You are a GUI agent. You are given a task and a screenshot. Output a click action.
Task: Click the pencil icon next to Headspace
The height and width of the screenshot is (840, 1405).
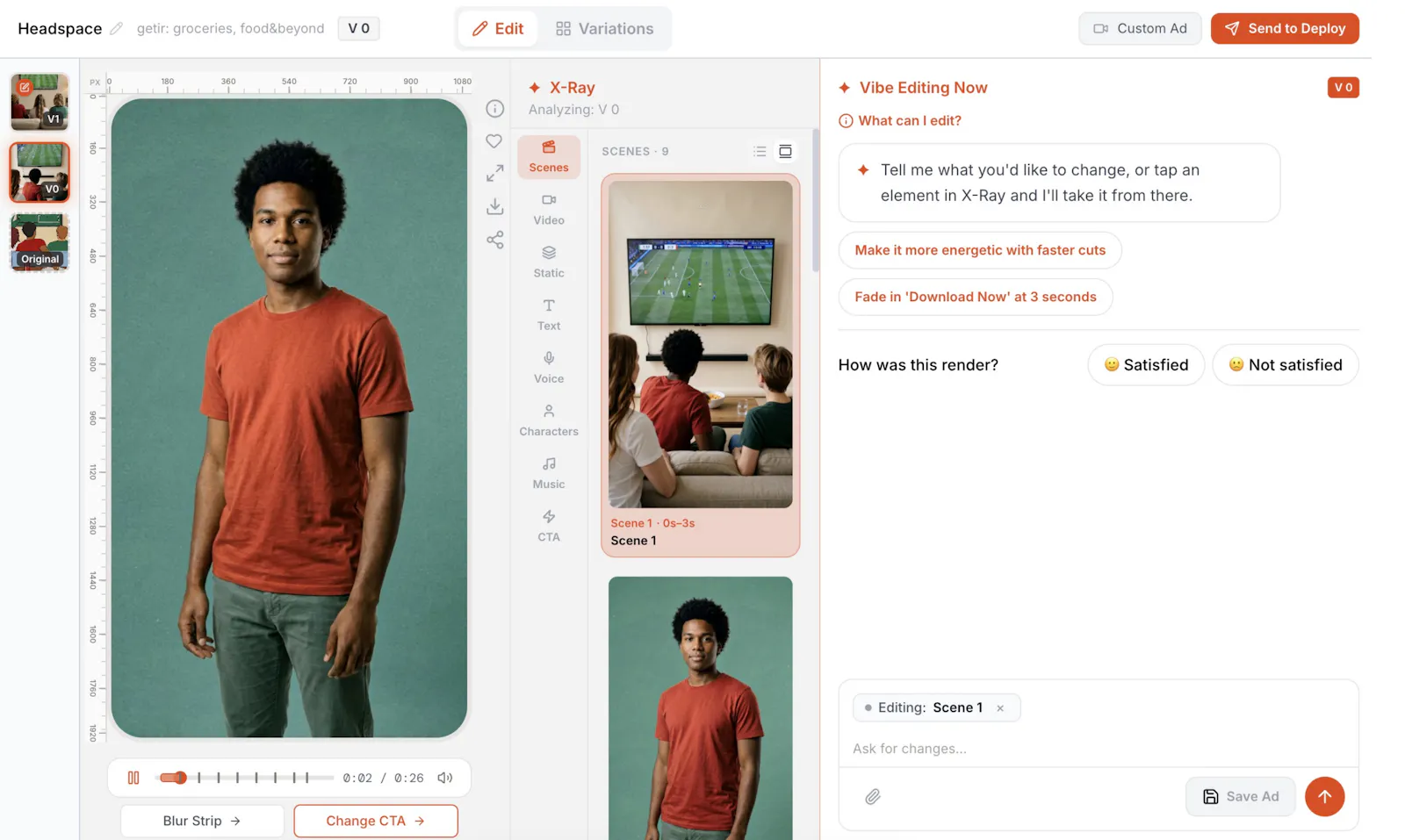tap(116, 28)
